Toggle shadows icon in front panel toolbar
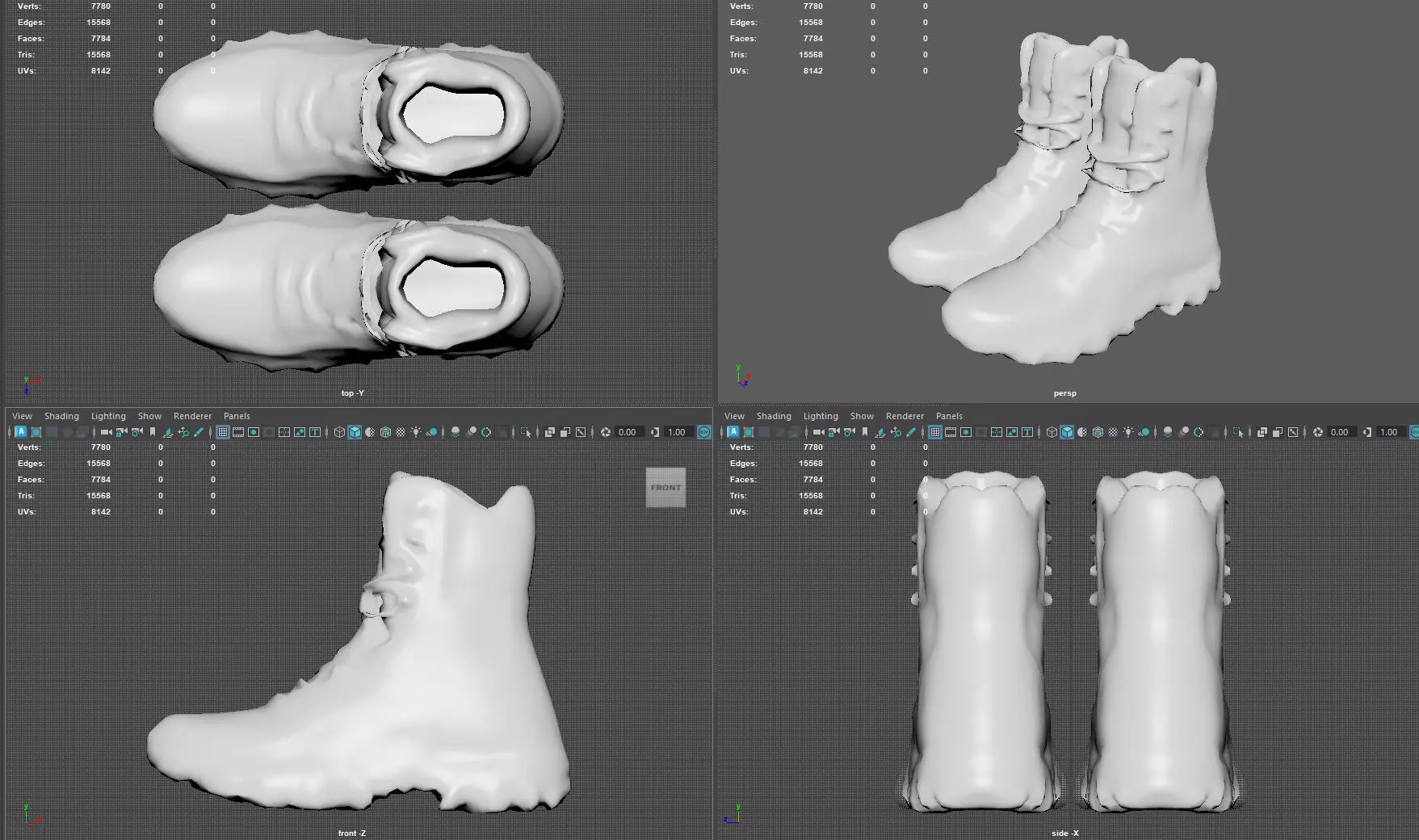The height and width of the screenshot is (840, 1419). coord(431,432)
